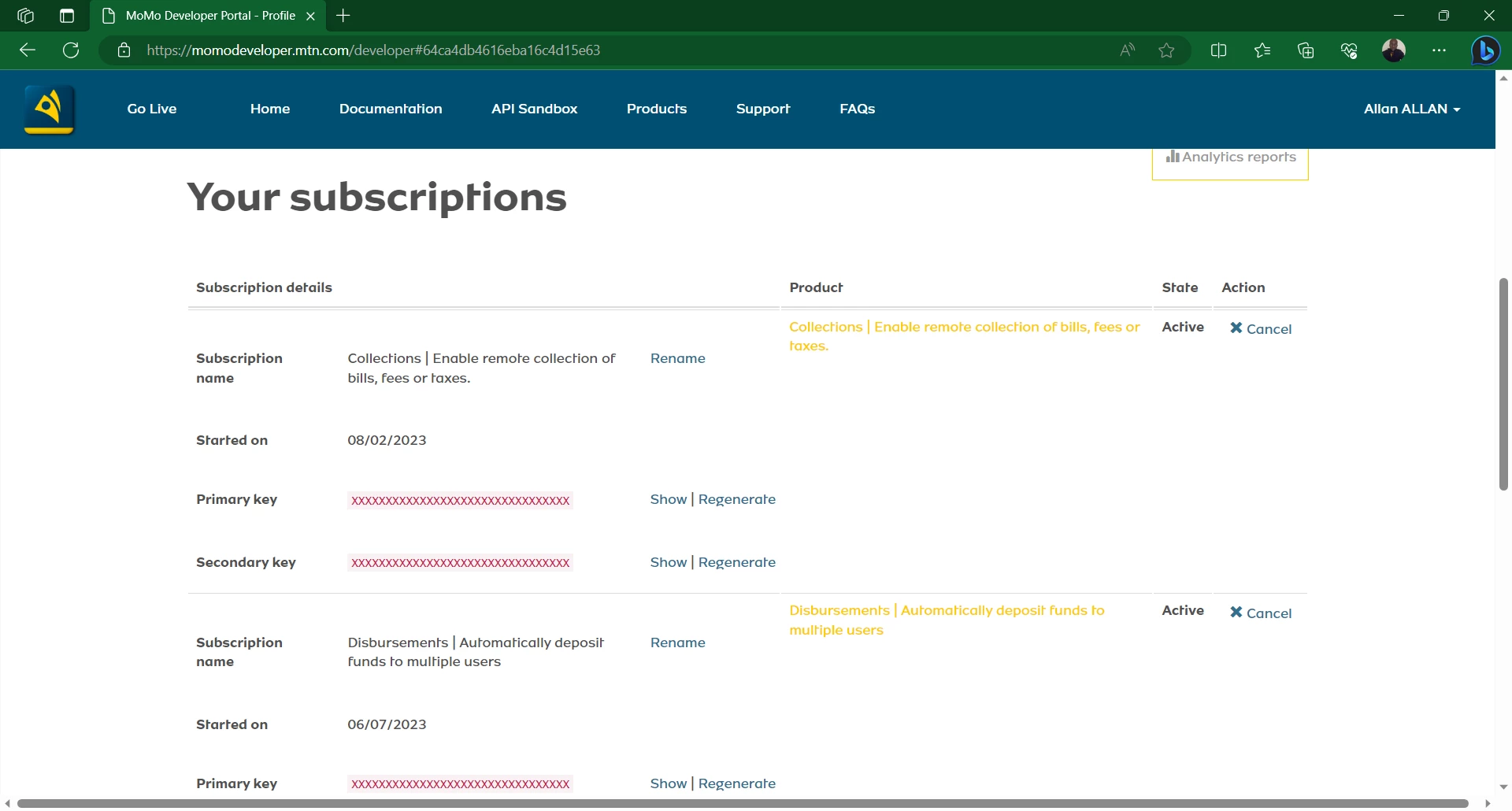The width and height of the screenshot is (1512, 811).
Task: Regenerate the Collections secondary key
Action: coord(736,562)
